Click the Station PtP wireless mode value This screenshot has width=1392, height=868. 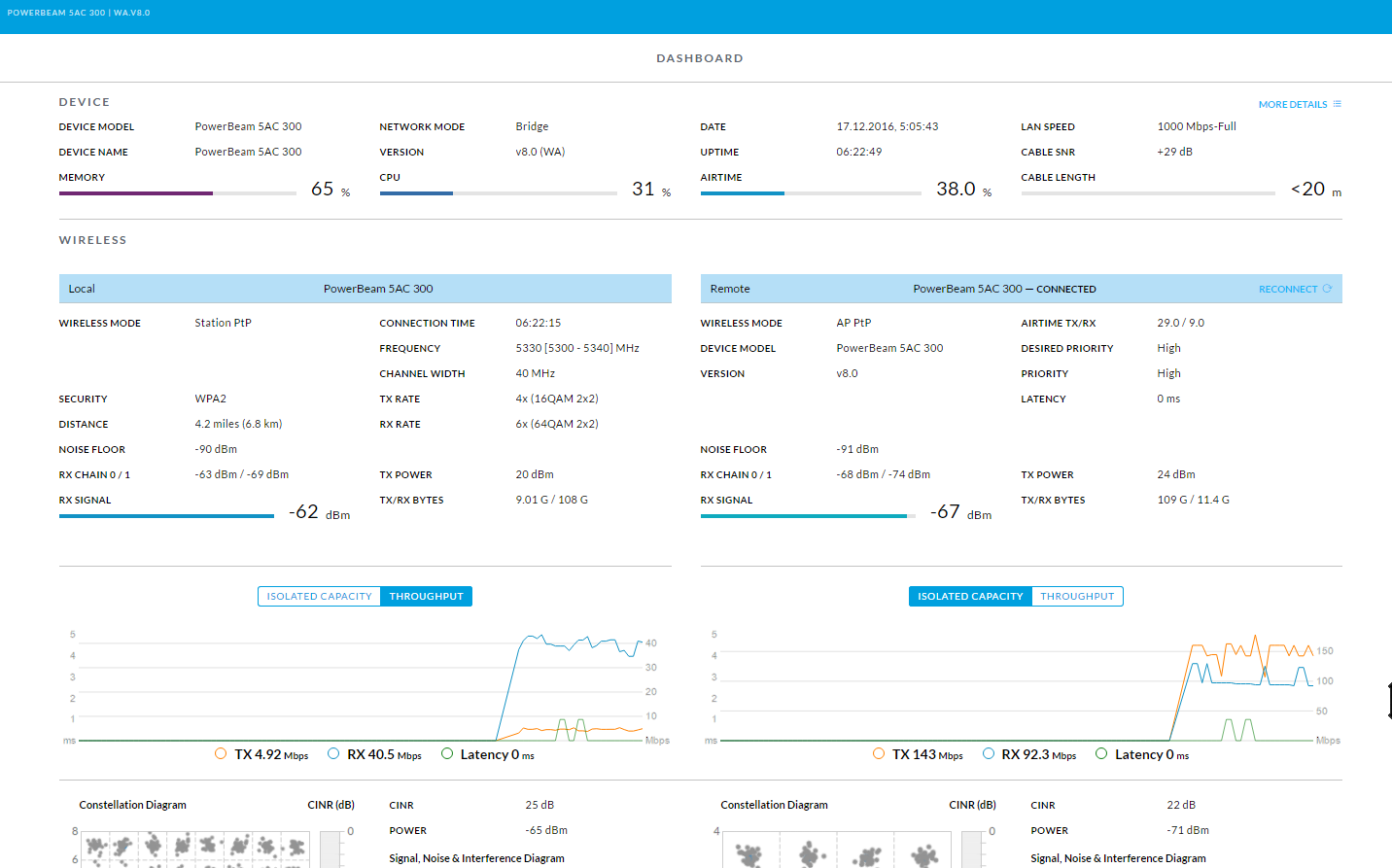click(223, 323)
